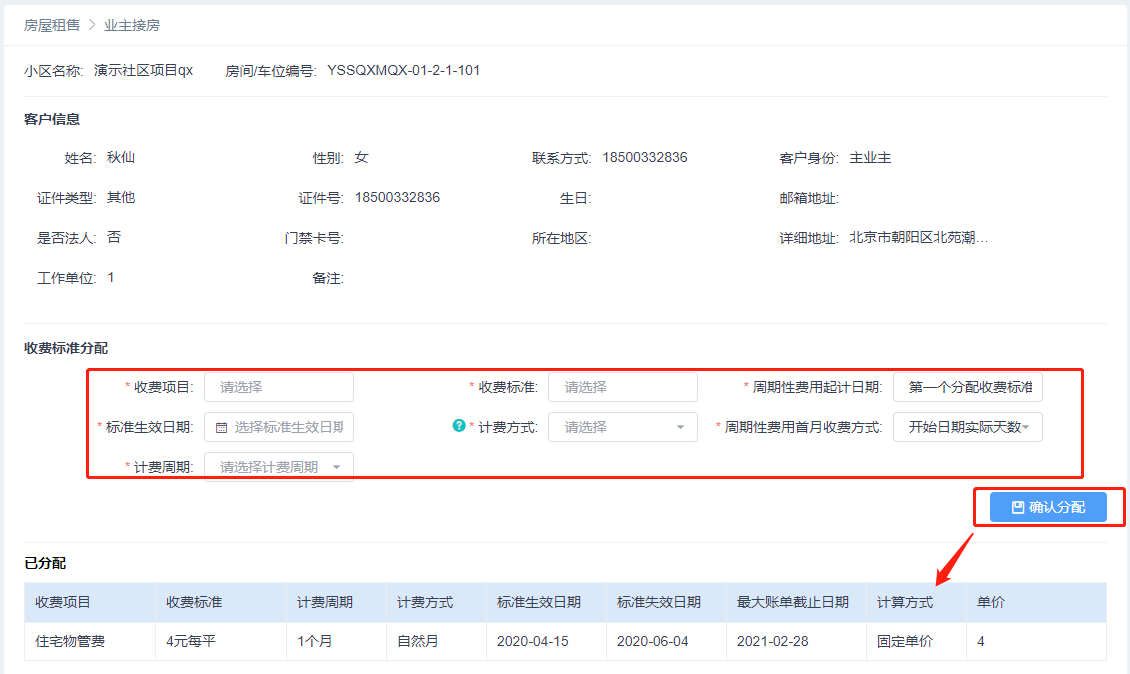Screen dimensions: 1130x674
Task: Click the 客户信息 section heading
Action: pos(51,119)
